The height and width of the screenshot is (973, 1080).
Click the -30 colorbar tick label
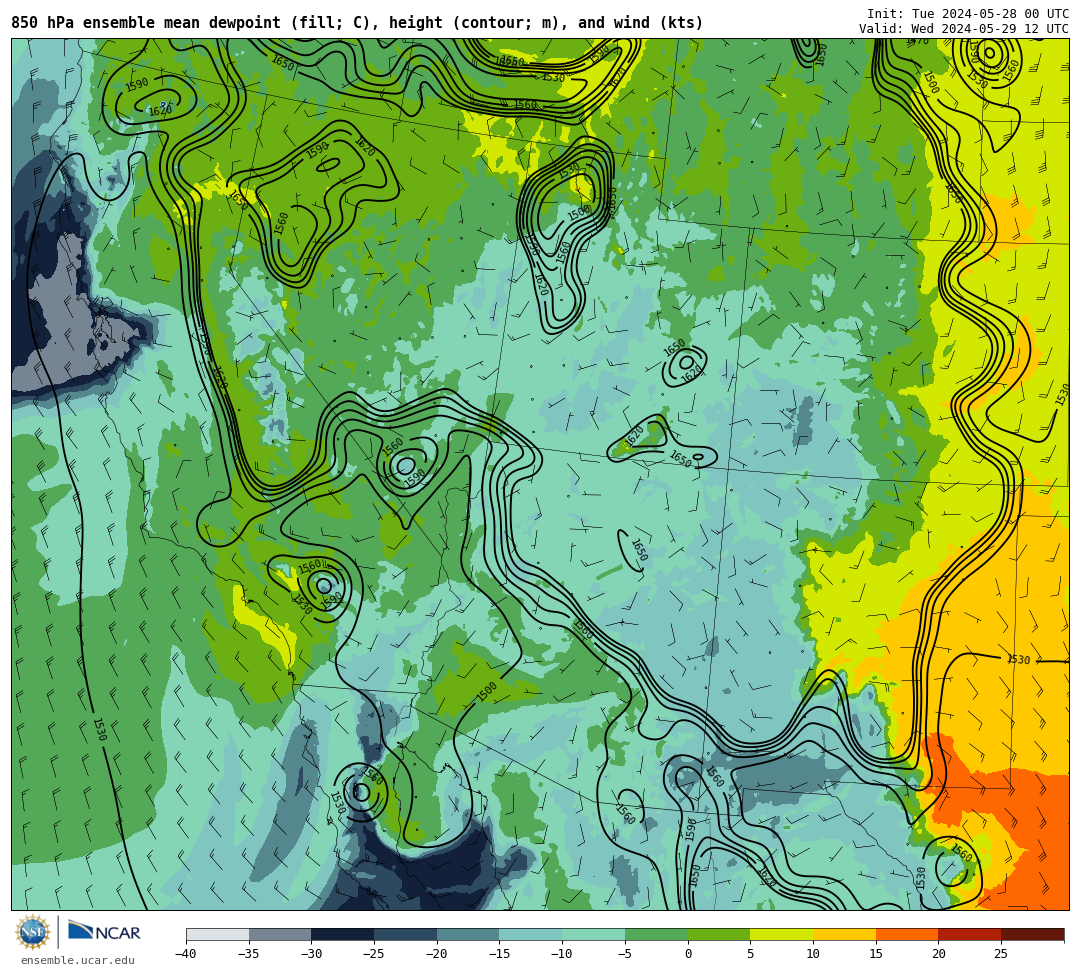311,954
